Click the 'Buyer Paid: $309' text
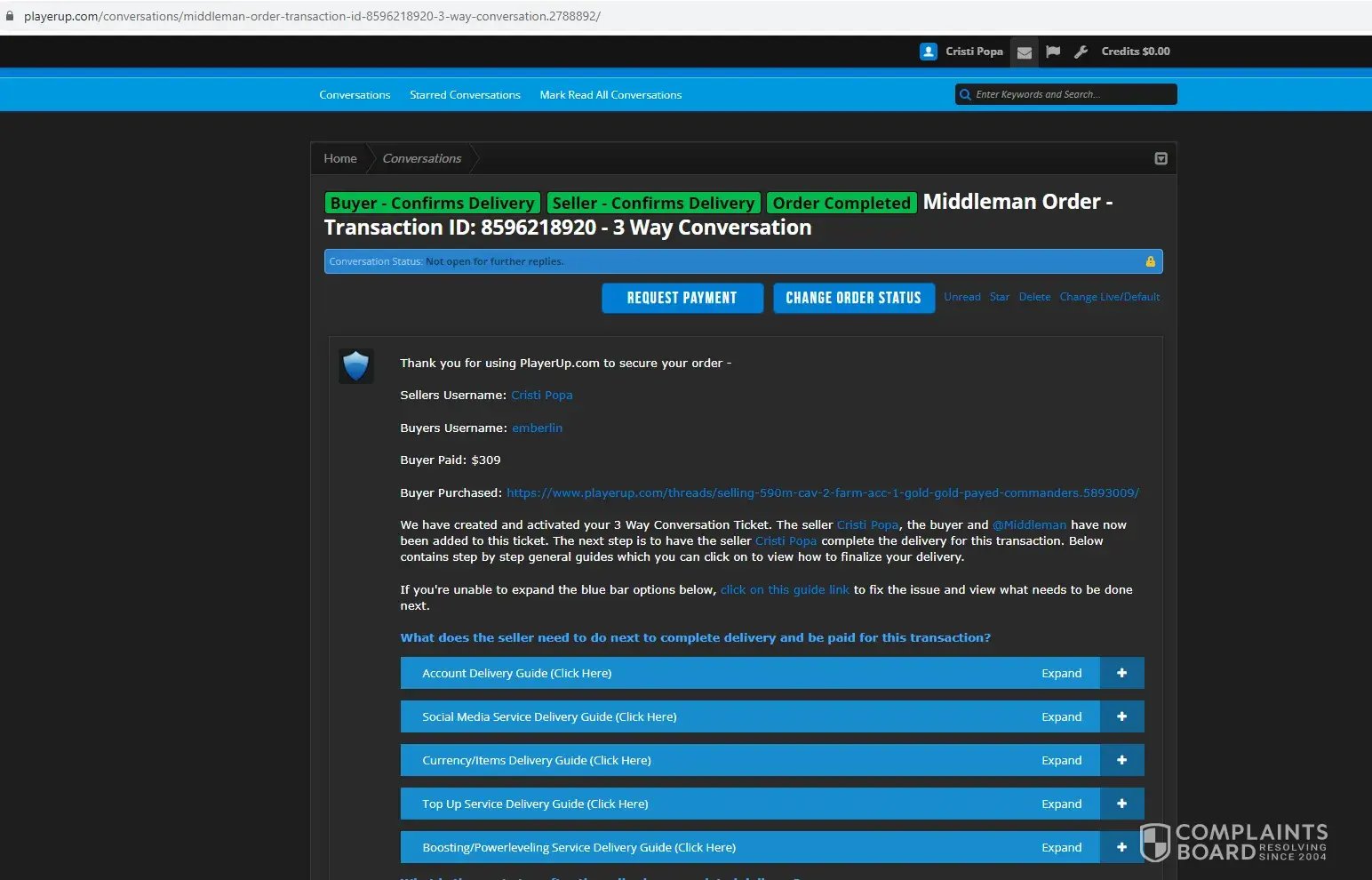The width and height of the screenshot is (1372, 880). [x=451, y=460]
